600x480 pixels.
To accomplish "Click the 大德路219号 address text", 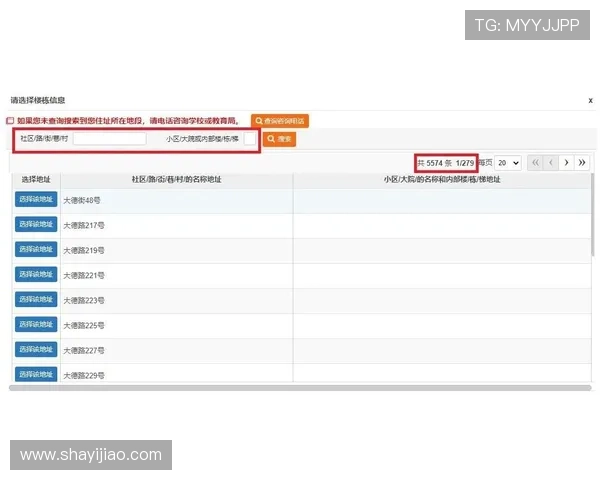I will [83, 250].
